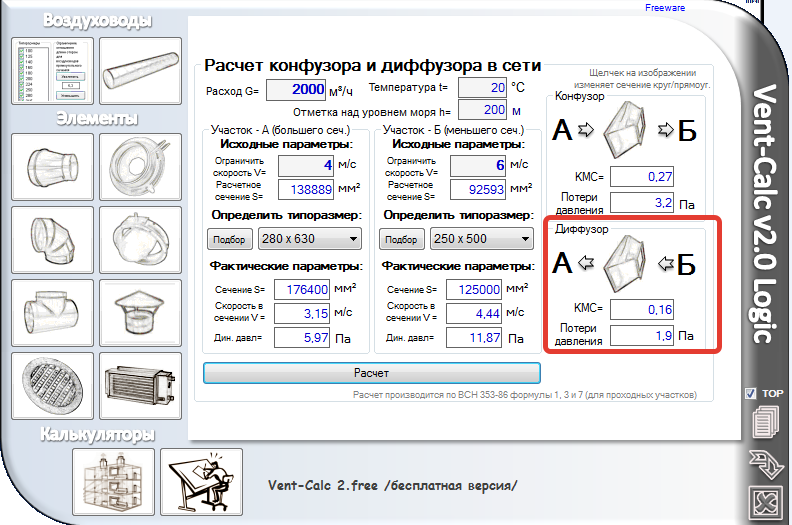Click section A calculated area 138889

pos(306,189)
